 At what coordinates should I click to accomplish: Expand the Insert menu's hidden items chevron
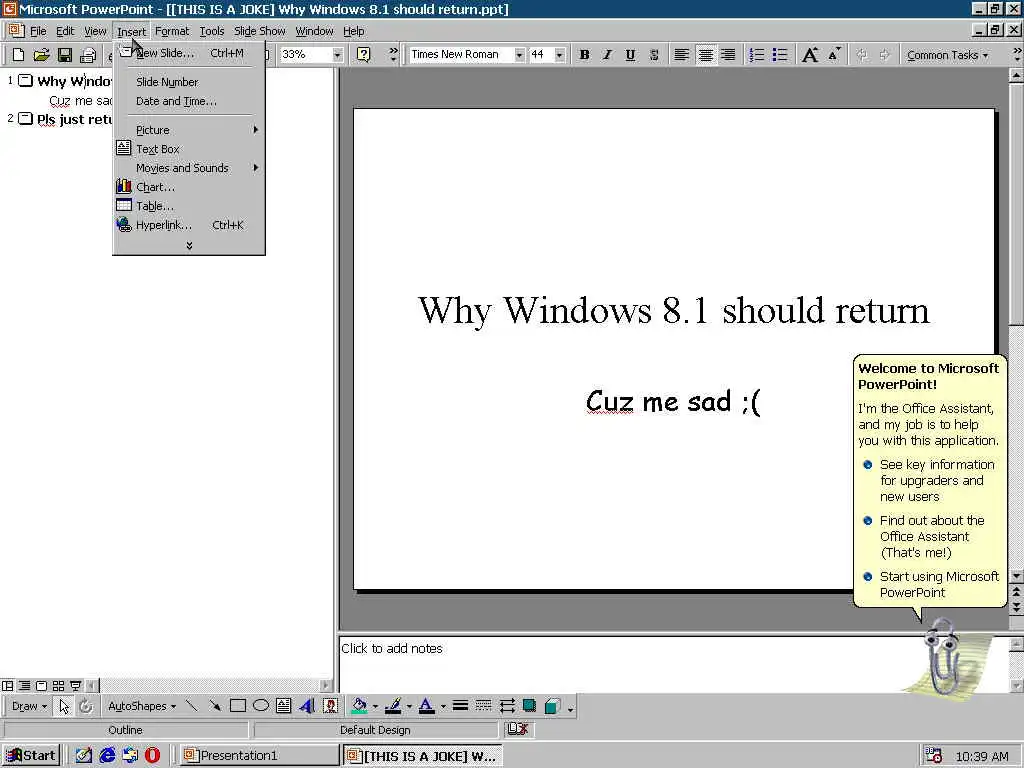click(189, 246)
